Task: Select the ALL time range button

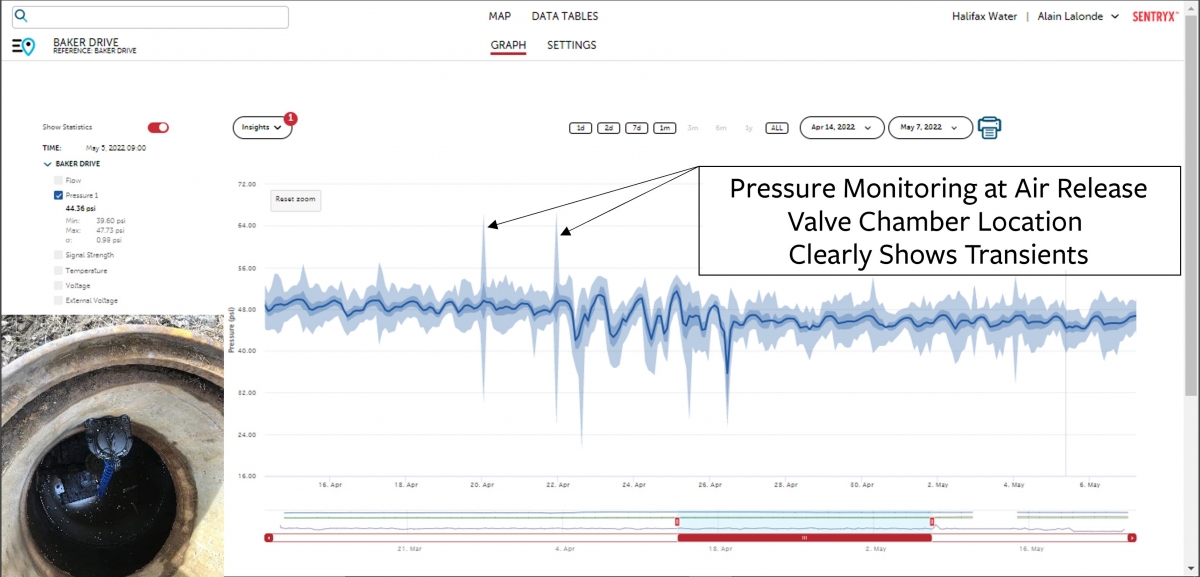Action: tap(777, 127)
